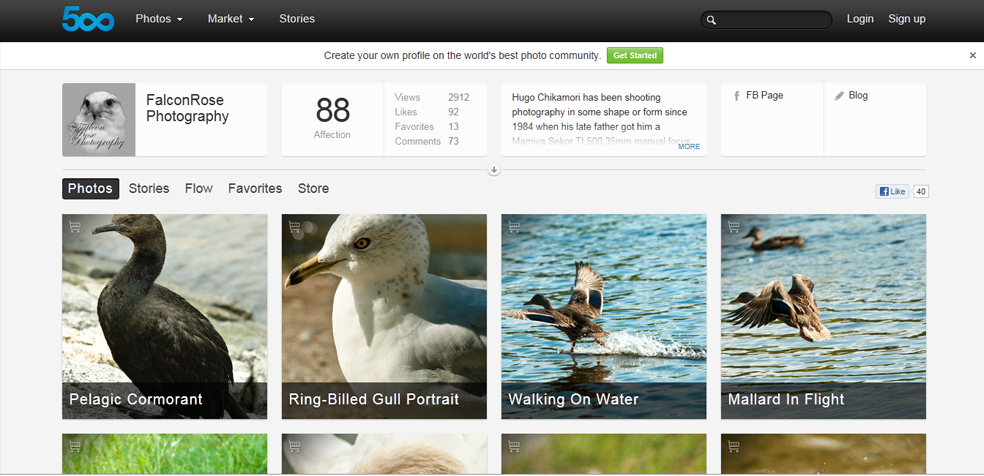Click the 88 Affection score
This screenshot has height=476, width=984.
coord(333,119)
